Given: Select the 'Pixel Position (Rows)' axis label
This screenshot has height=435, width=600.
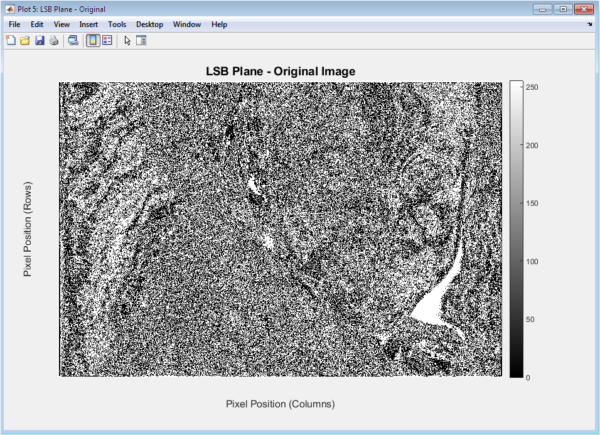Looking at the screenshot, I should [x=28, y=229].
